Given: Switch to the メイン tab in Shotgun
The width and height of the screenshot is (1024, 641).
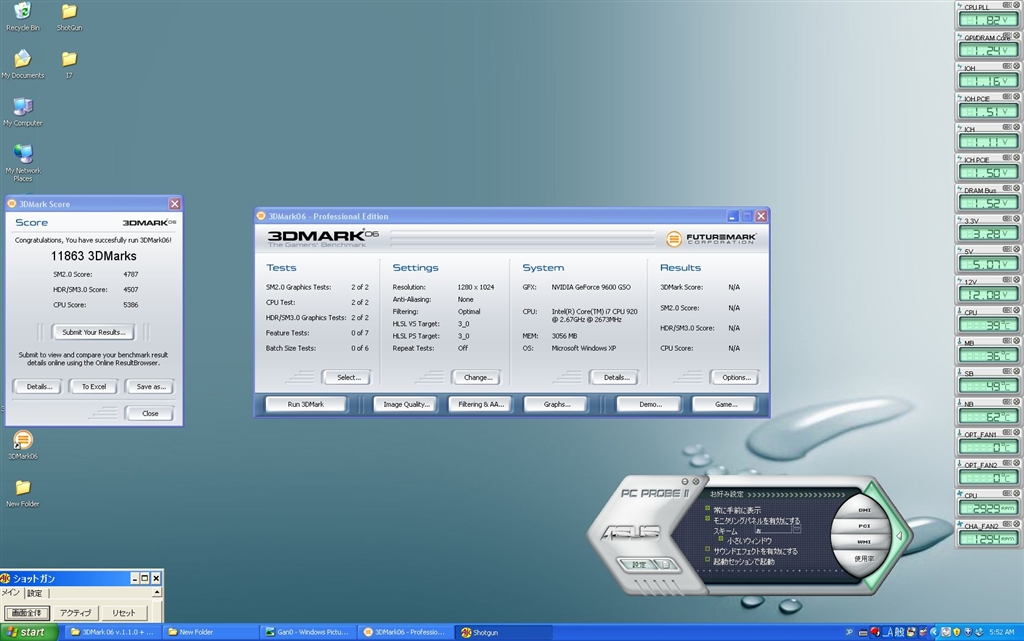Looking at the screenshot, I should tap(10, 593).
